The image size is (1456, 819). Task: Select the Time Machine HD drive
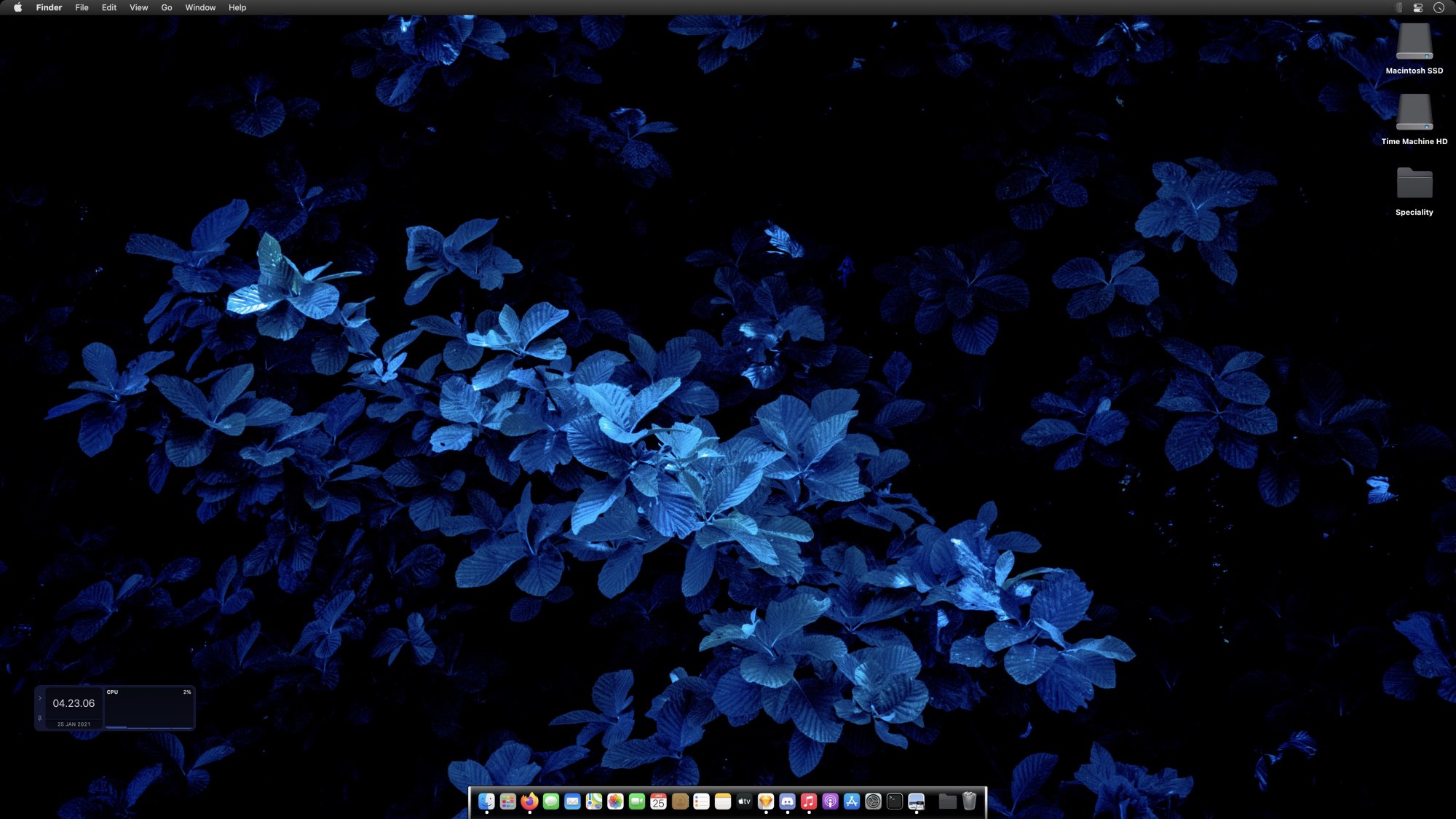[x=1414, y=114]
